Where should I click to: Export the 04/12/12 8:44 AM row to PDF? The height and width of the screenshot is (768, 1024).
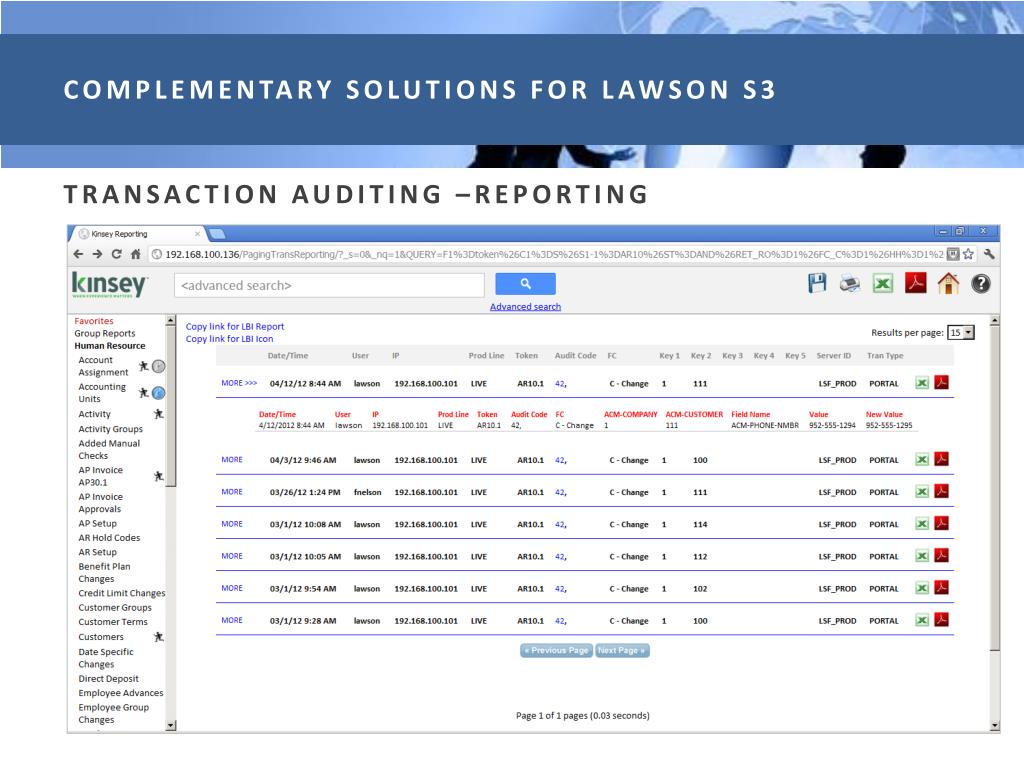(941, 383)
